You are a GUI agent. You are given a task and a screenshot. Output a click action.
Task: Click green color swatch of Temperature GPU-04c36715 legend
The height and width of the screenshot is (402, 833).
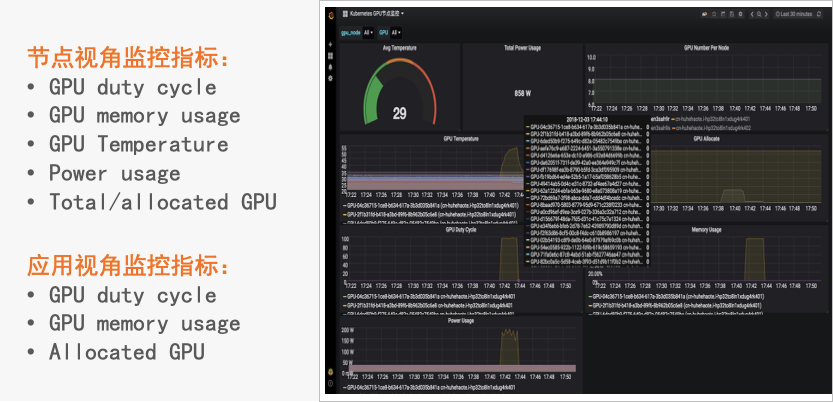tap(344, 204)
